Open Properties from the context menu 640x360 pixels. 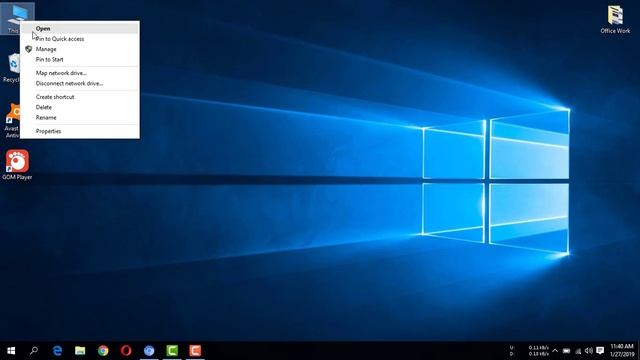pos(80,131)
